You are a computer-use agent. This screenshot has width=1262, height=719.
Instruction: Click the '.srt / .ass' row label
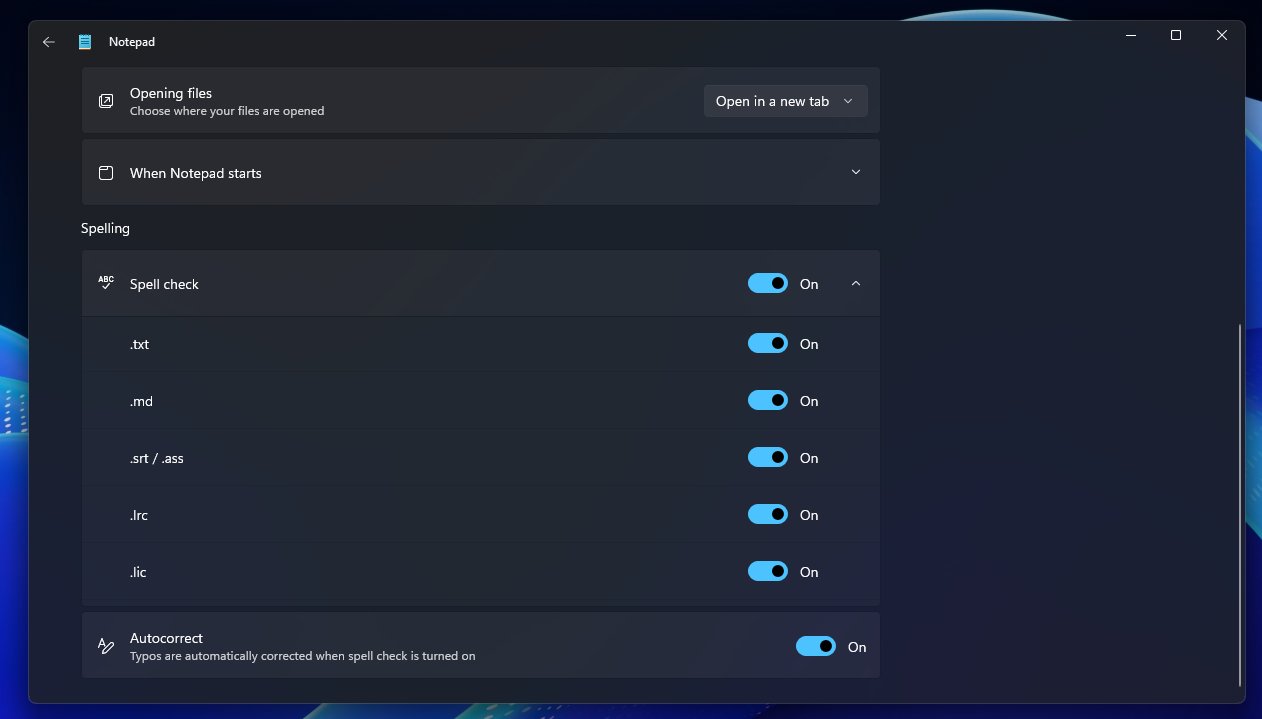click(x=156, y=458)
